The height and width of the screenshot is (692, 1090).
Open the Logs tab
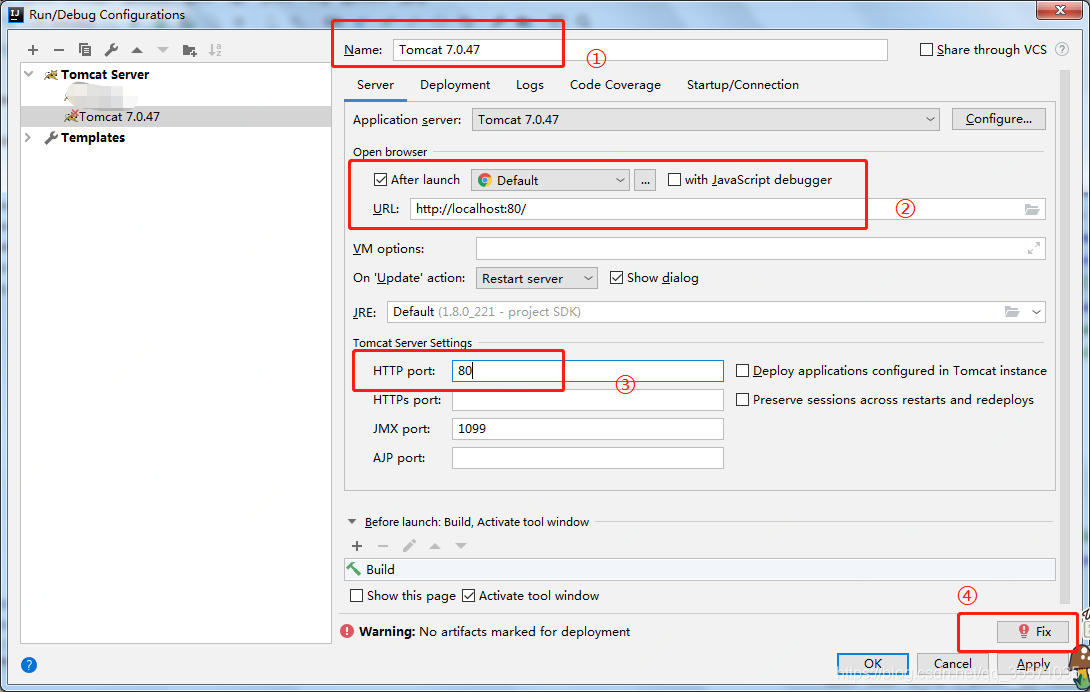[530, 85]
